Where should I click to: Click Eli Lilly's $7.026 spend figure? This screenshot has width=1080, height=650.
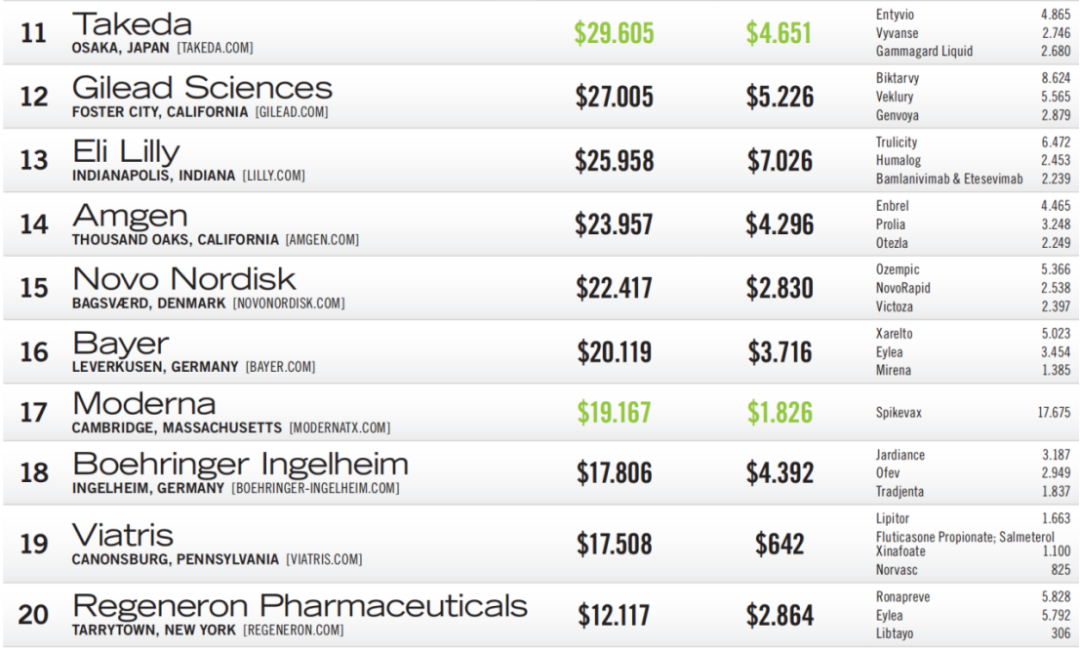point(779,160)
